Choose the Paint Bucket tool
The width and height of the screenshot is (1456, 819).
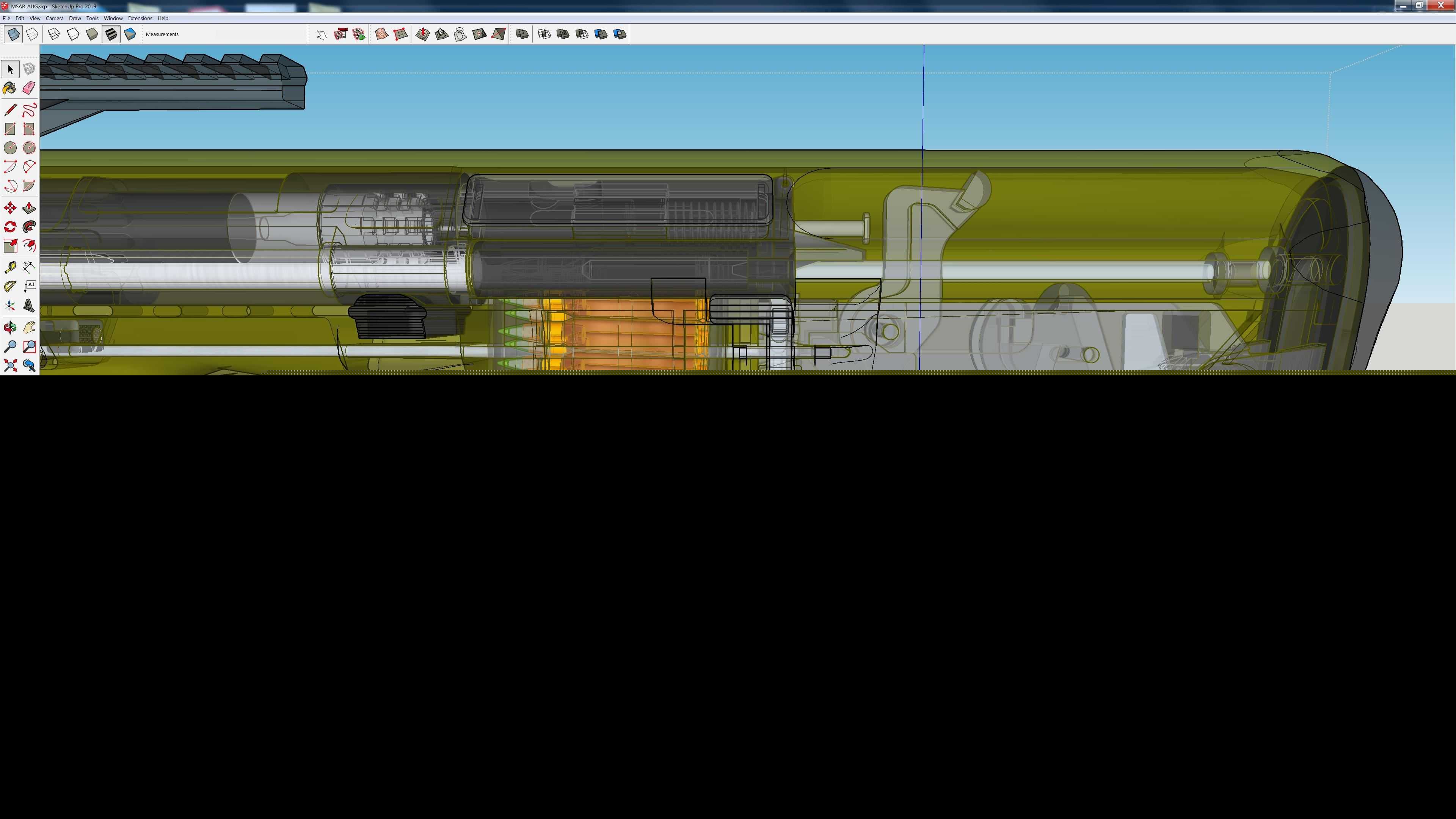(10, 88)
